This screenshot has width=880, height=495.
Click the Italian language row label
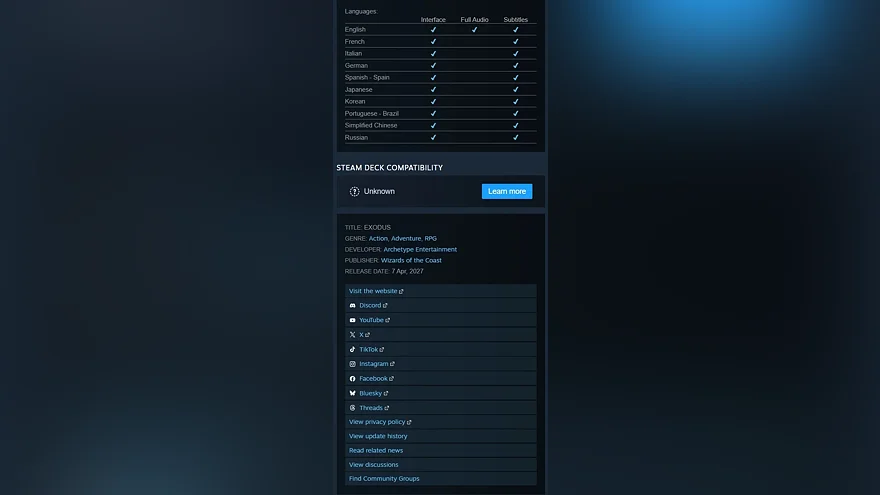pos(353,53)
